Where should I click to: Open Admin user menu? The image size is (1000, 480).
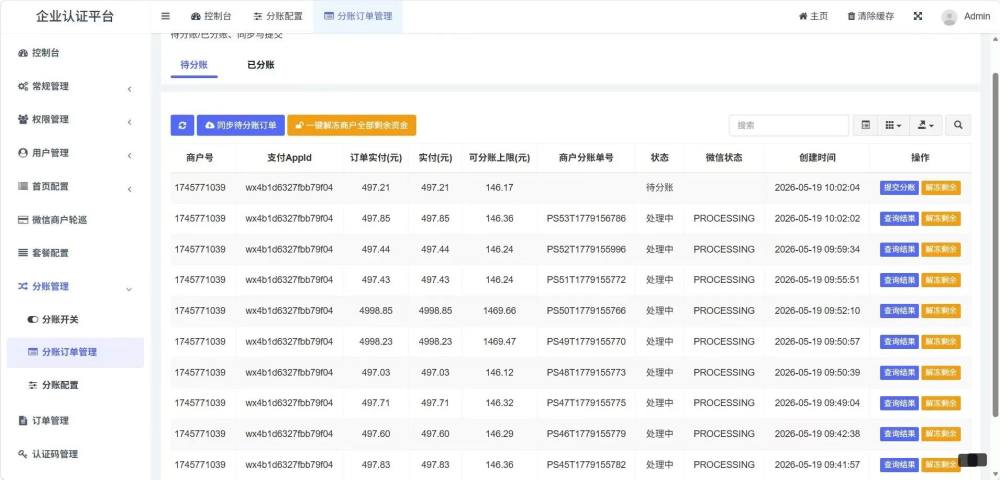(x=966, y=17)
